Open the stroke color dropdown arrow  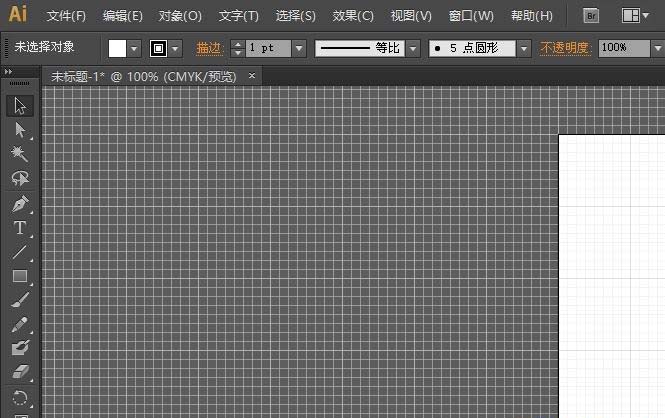176,48
